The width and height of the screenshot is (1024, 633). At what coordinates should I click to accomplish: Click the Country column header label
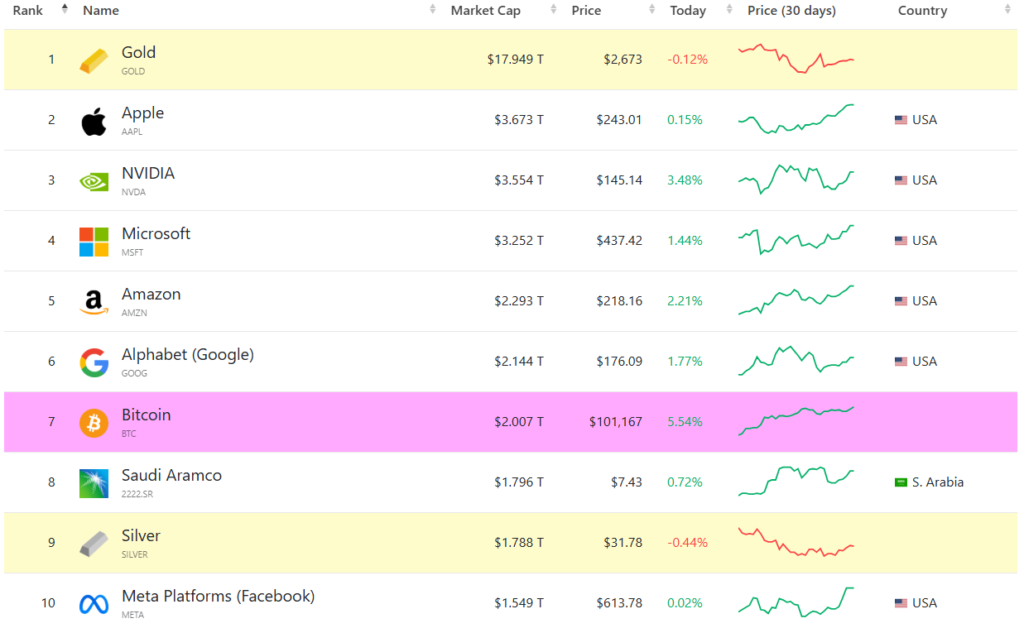[922, 10]
